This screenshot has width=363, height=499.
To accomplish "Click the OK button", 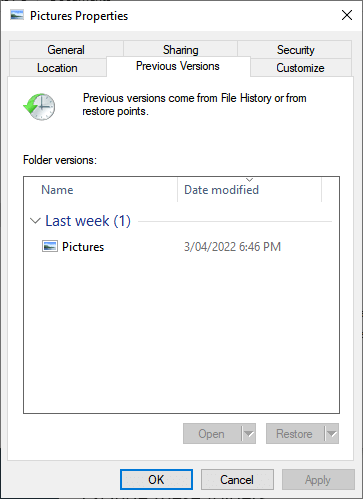I will pos(156,480).
